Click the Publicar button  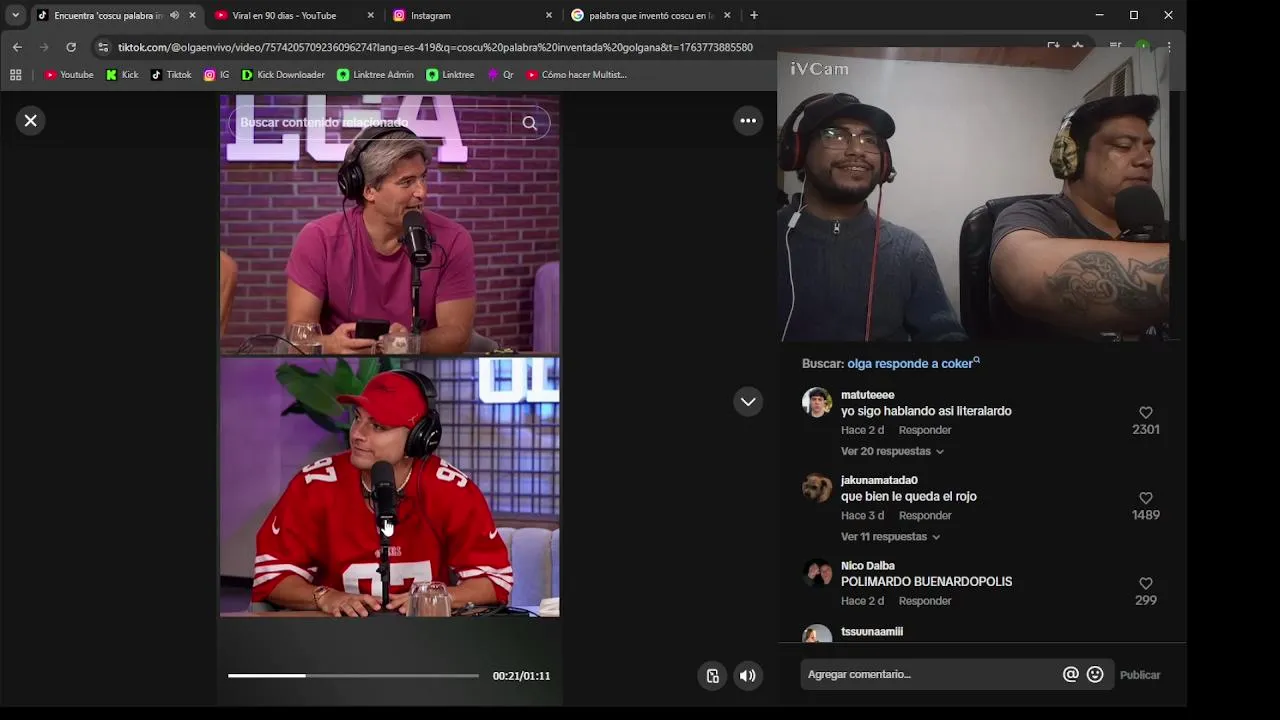(x=1140, y=675)
